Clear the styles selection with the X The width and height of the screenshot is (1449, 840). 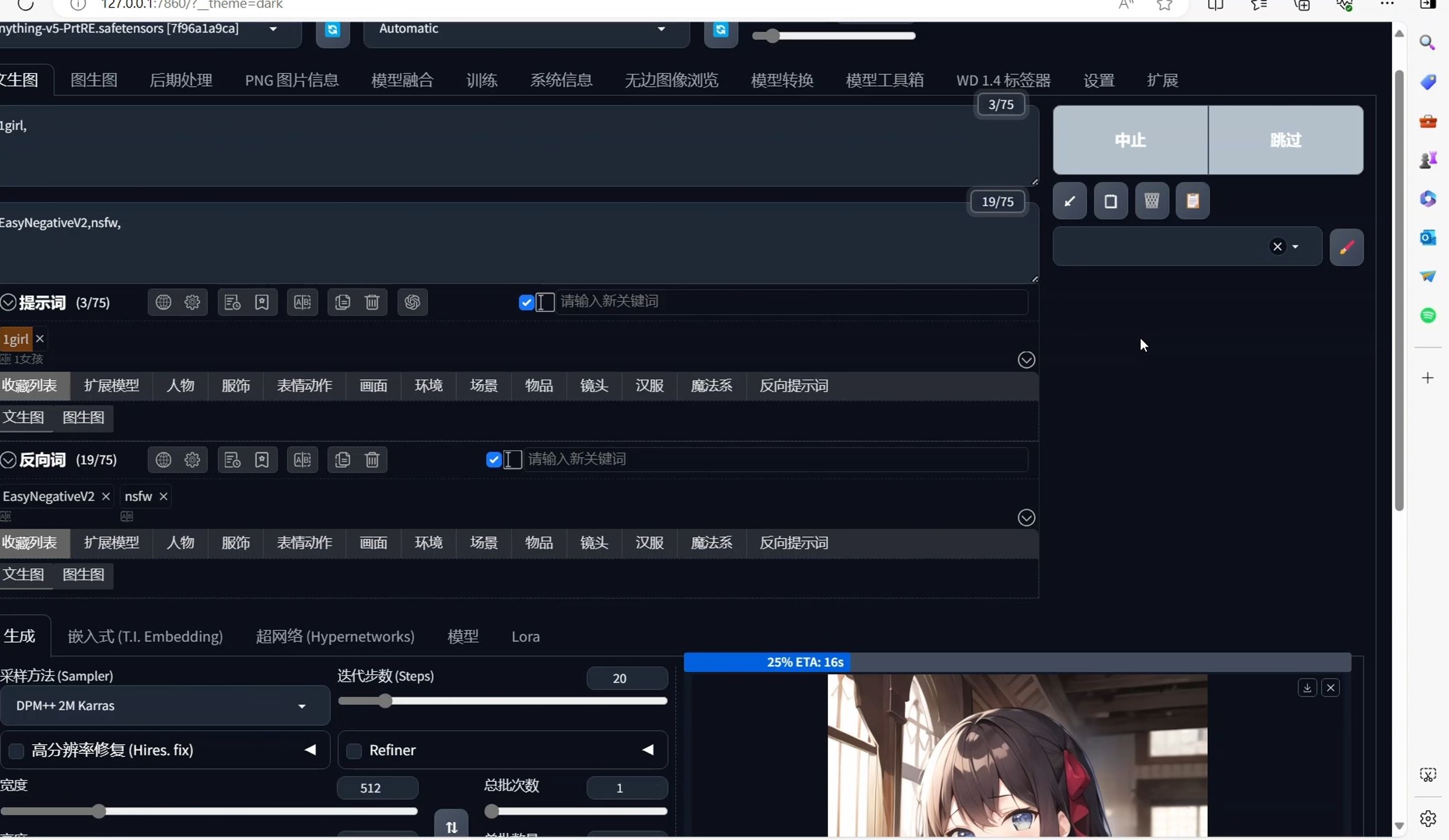tap(1277, 247)
